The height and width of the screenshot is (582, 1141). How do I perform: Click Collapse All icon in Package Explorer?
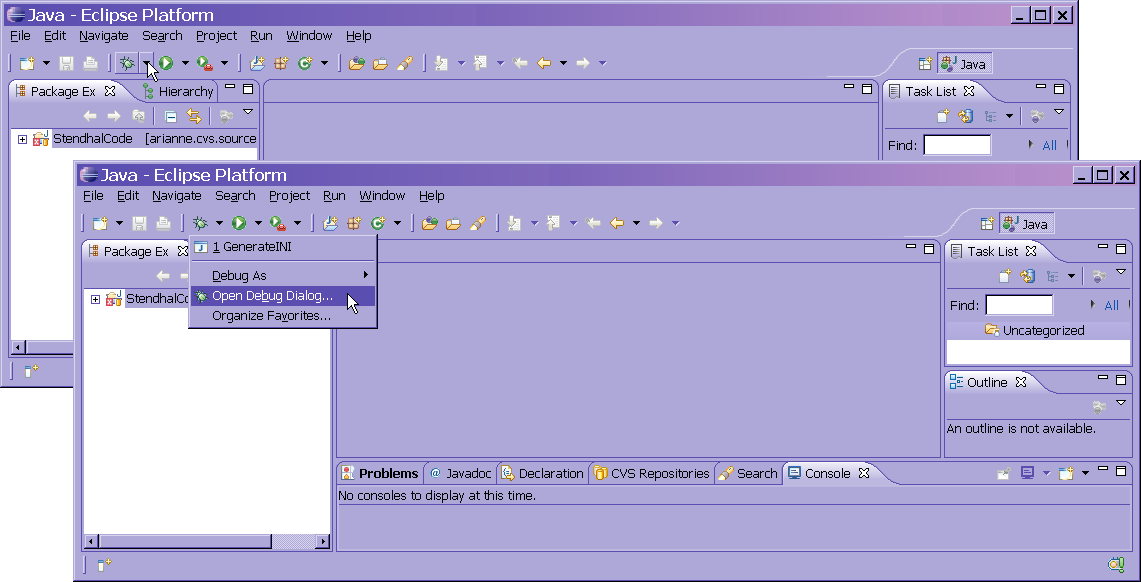coord(171,116)
